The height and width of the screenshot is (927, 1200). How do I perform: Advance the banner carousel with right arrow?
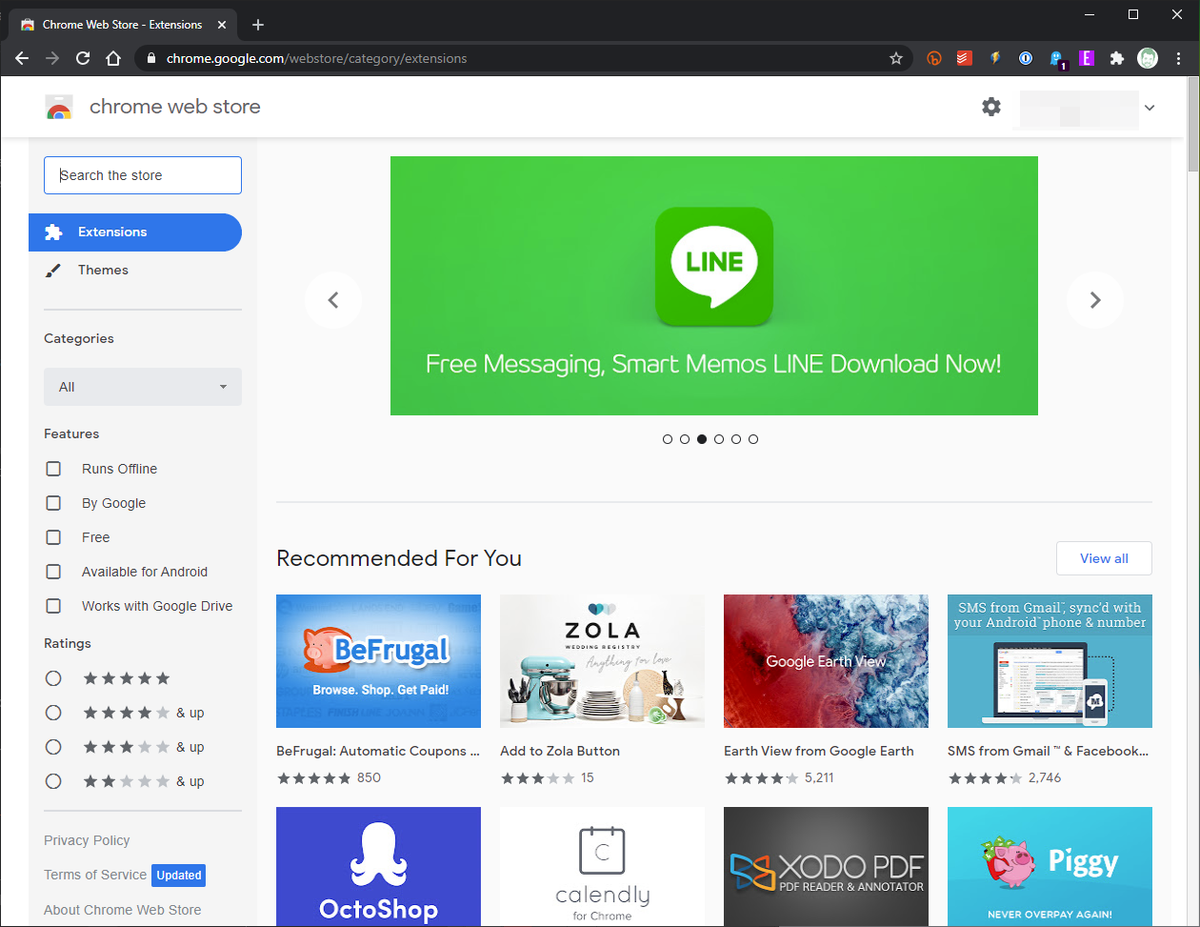pyautogui.click(x=1095, y=300)
